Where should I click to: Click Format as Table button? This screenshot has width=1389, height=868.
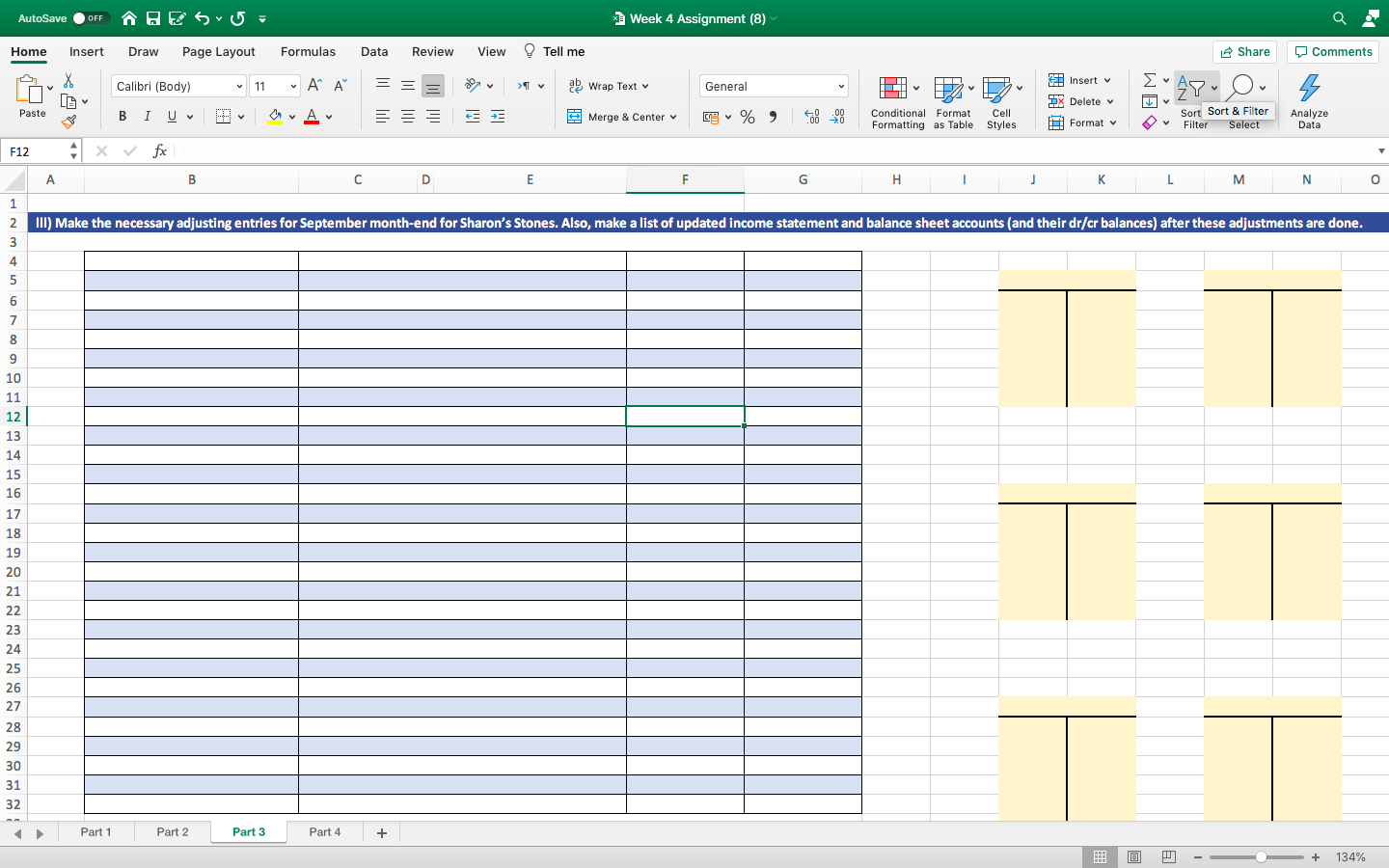click(x=953, y=102)
